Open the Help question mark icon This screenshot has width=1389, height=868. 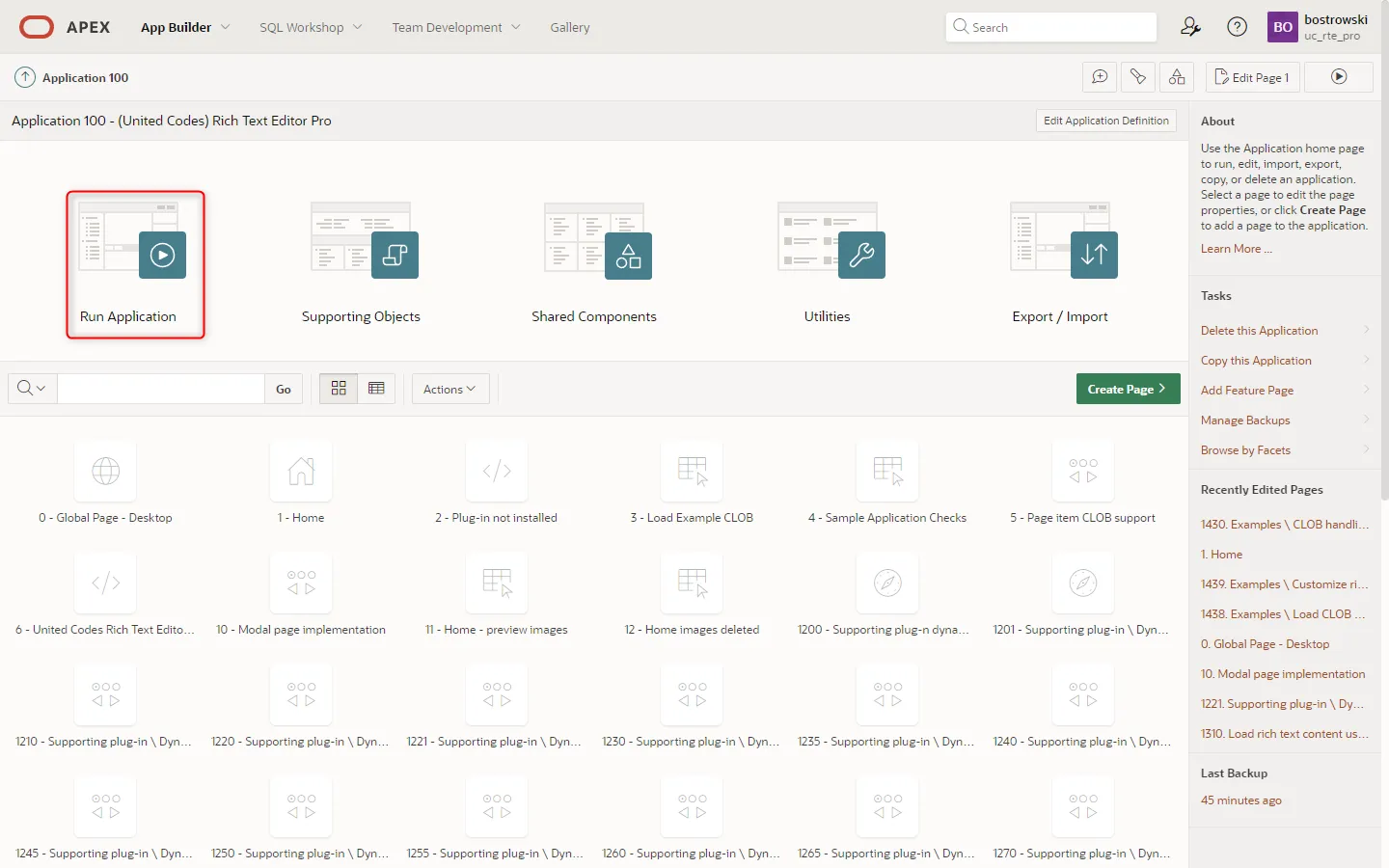pyautogui.click(x=1237, y=27)
